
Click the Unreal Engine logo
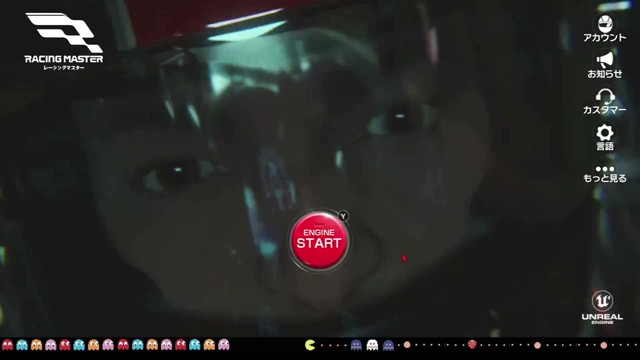(602, 307)
